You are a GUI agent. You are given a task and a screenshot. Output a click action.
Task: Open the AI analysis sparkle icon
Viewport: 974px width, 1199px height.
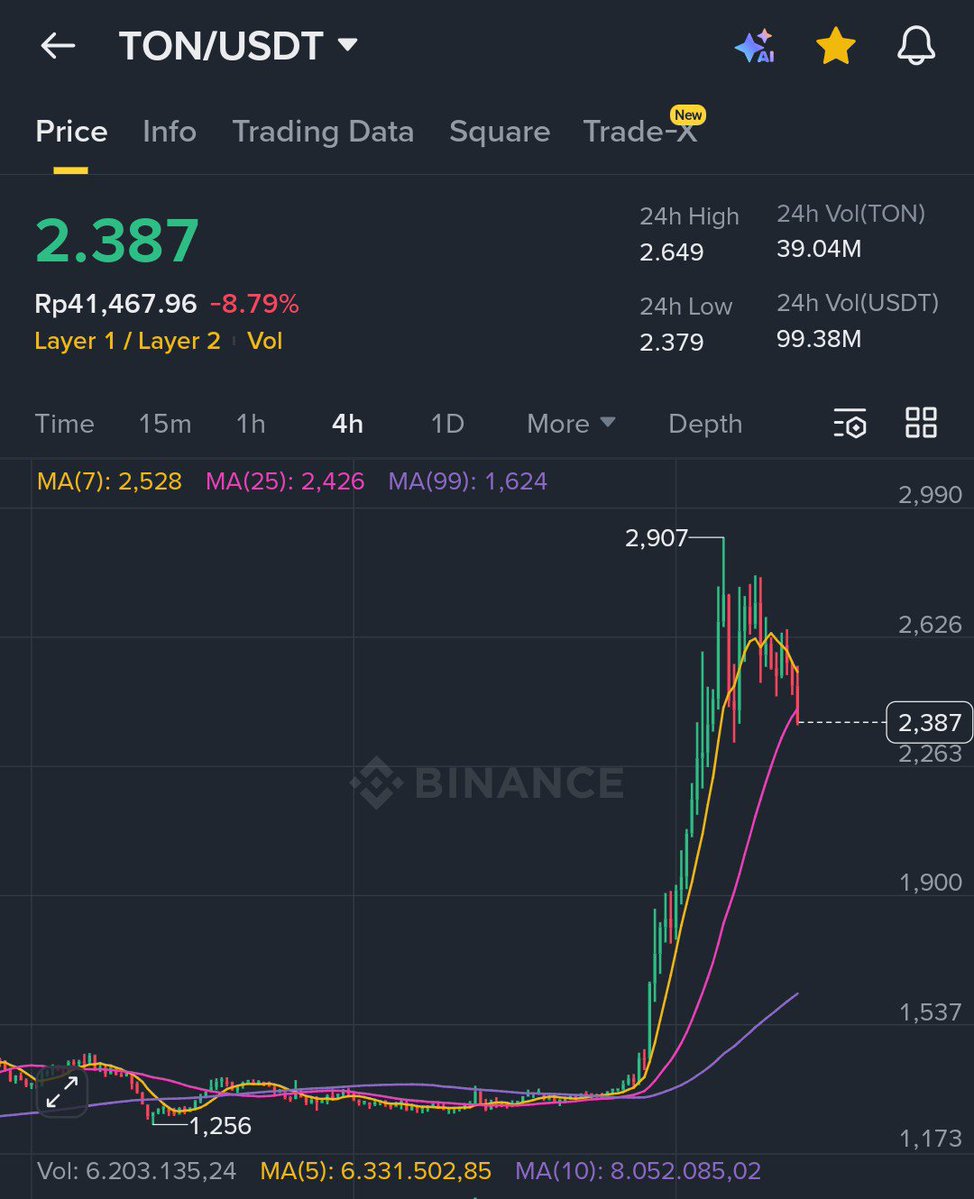pyautogui.click(x=755, y=47)
